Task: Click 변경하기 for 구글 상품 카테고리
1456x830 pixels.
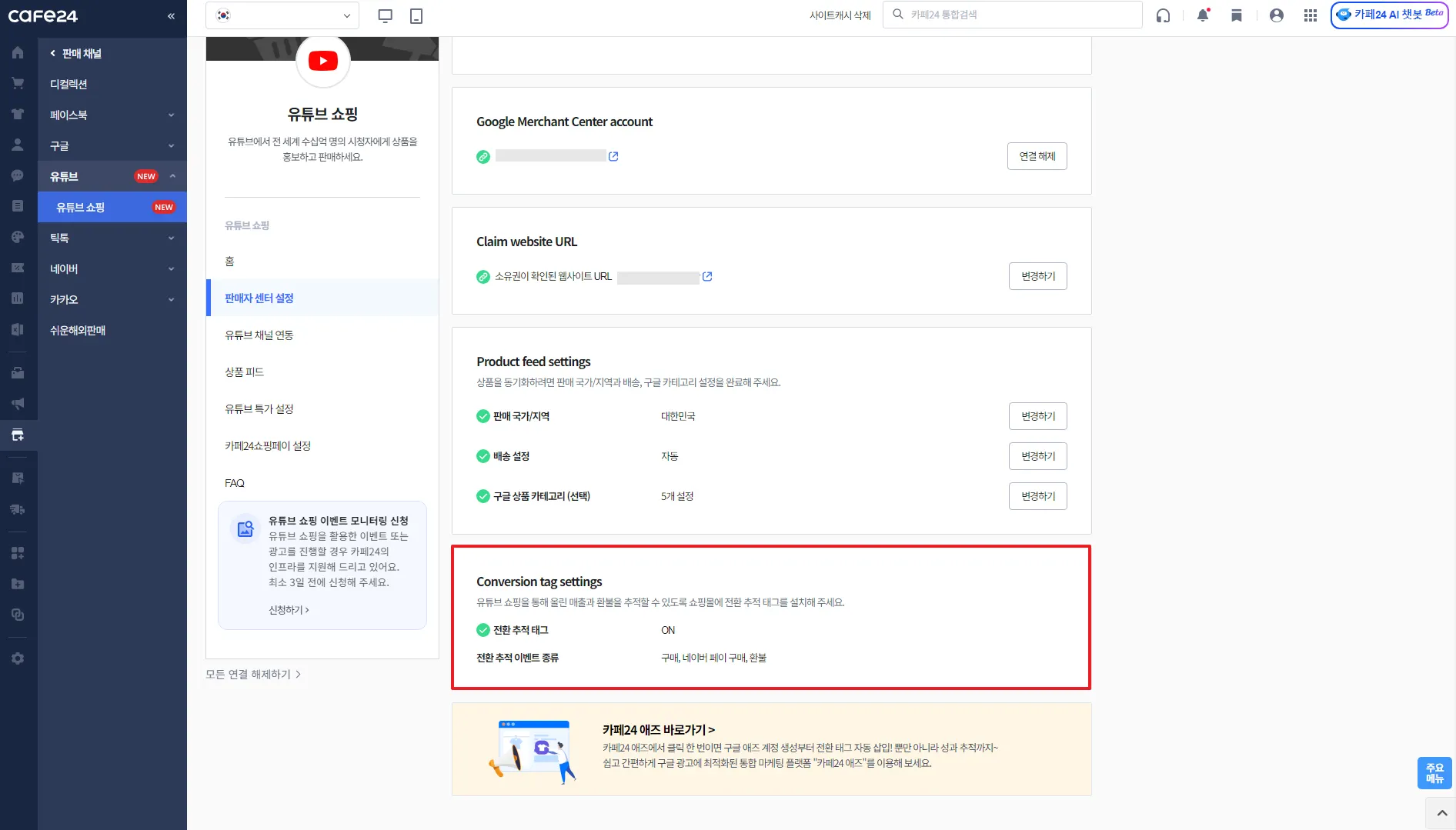Action: point(1038,496)
